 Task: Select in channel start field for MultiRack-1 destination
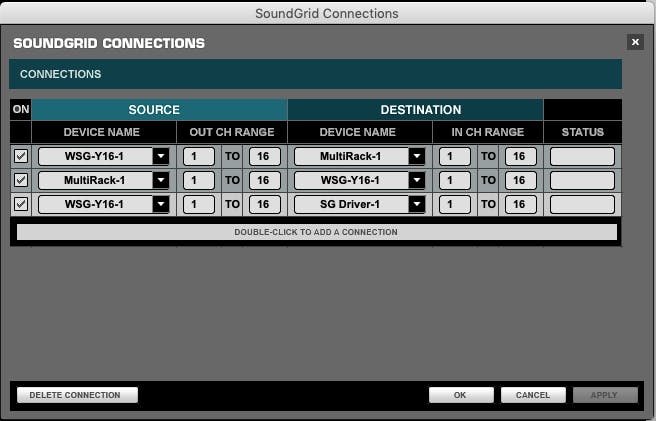point(455,156)
